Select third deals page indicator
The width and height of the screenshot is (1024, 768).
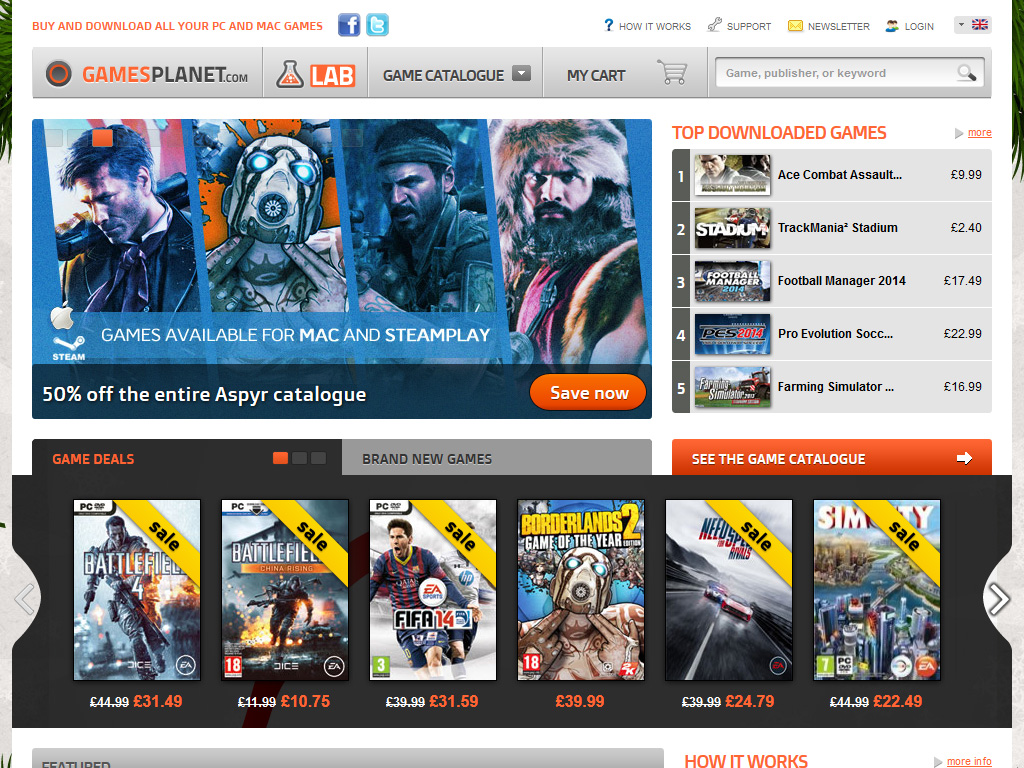[319, 458]
